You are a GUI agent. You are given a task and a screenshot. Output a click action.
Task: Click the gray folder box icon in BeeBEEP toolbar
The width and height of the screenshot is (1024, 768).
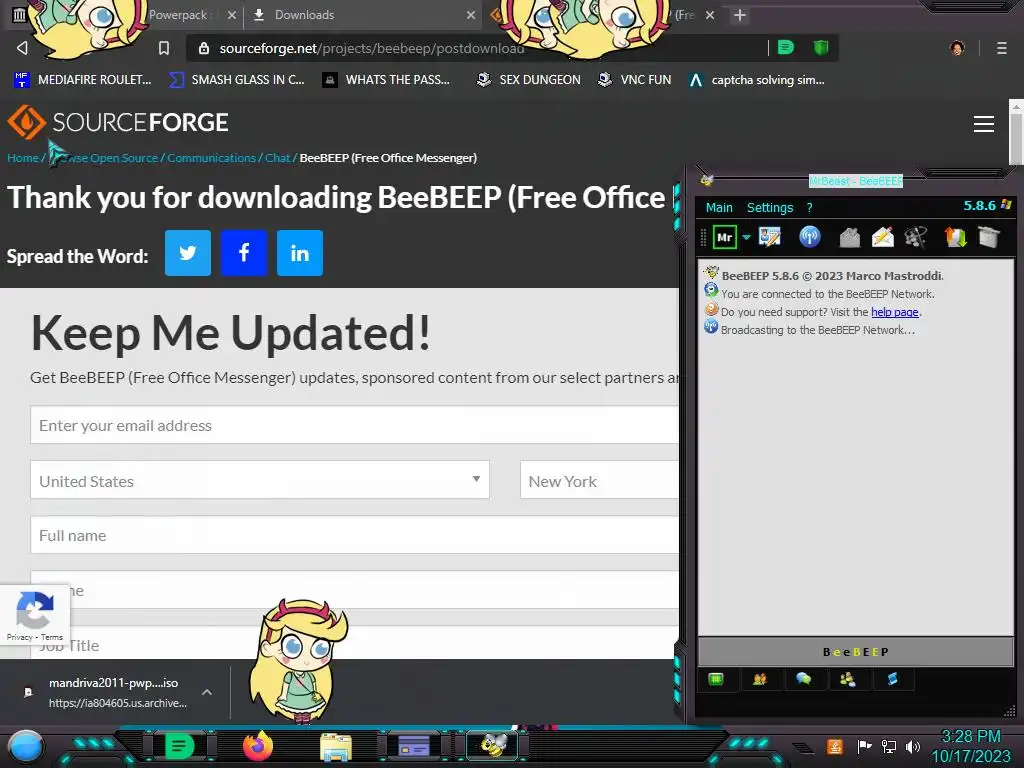pos(989,237)
